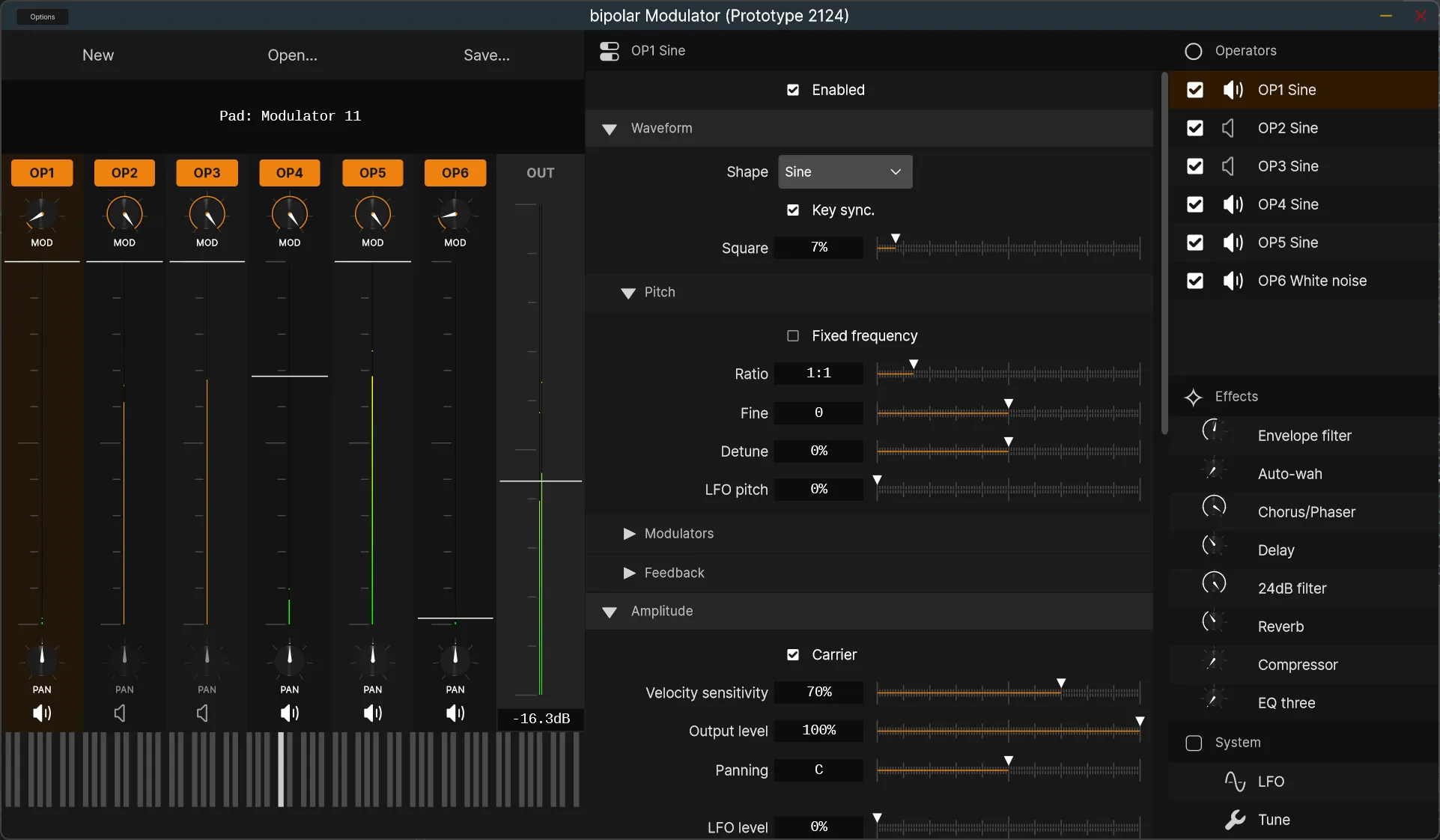Viewport: 1440px width, 840px height.
Task: Click the Reverb effect icon
Action: click(1213, 622)
